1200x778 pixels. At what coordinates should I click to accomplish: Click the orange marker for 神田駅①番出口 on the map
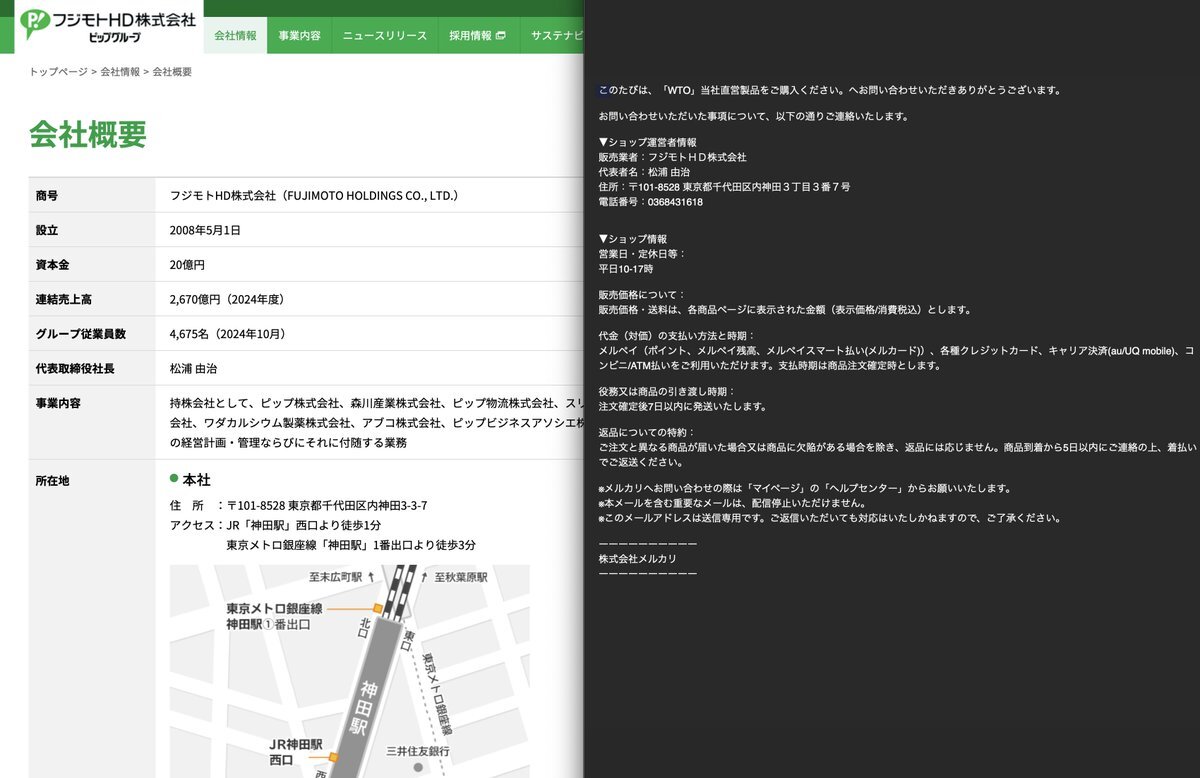(377, 608)
